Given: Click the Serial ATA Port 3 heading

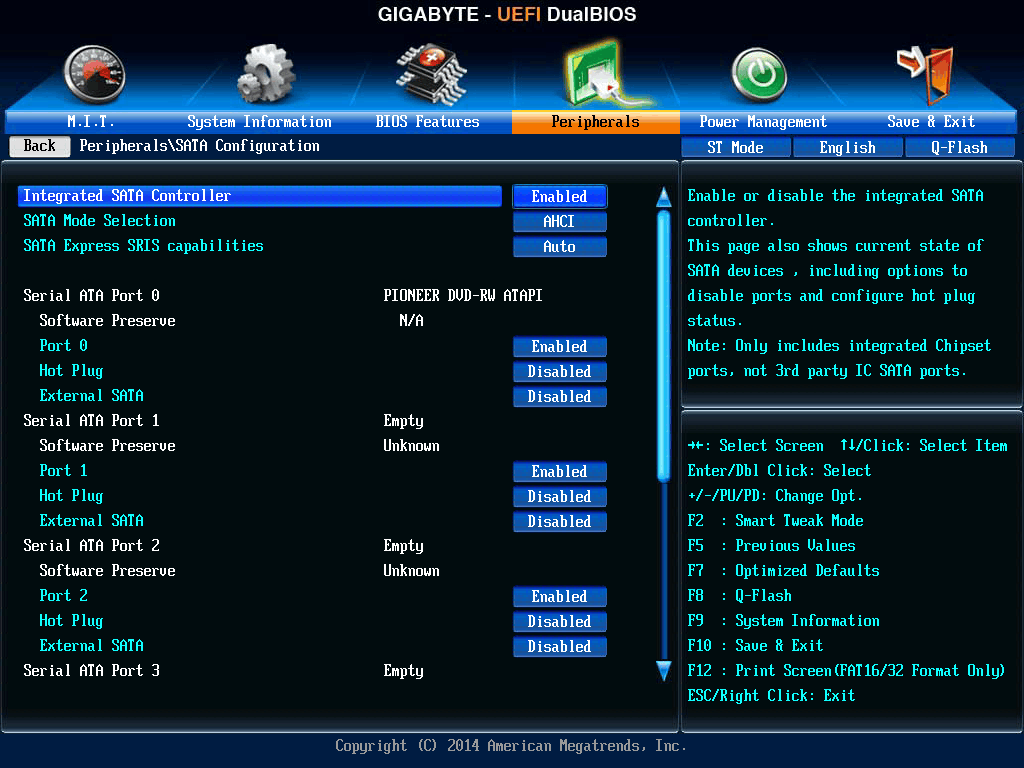Looking at the screenshot, I should pyautogui.click(x=91, y=671).
